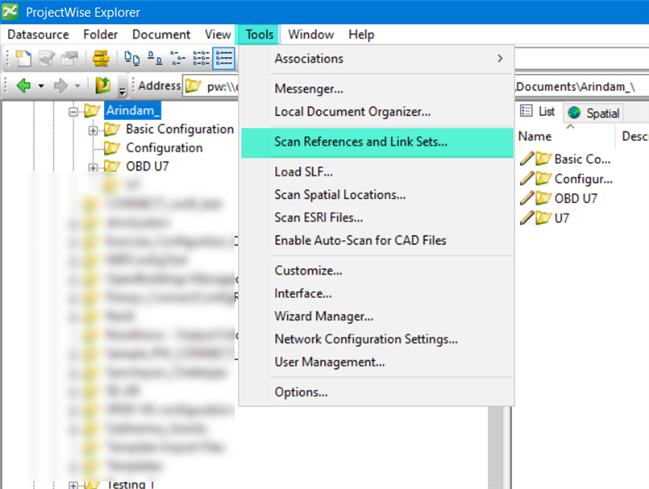Expand the Associations submenu
This screenshot has width=649, height=489.
[x=377, y=59]
